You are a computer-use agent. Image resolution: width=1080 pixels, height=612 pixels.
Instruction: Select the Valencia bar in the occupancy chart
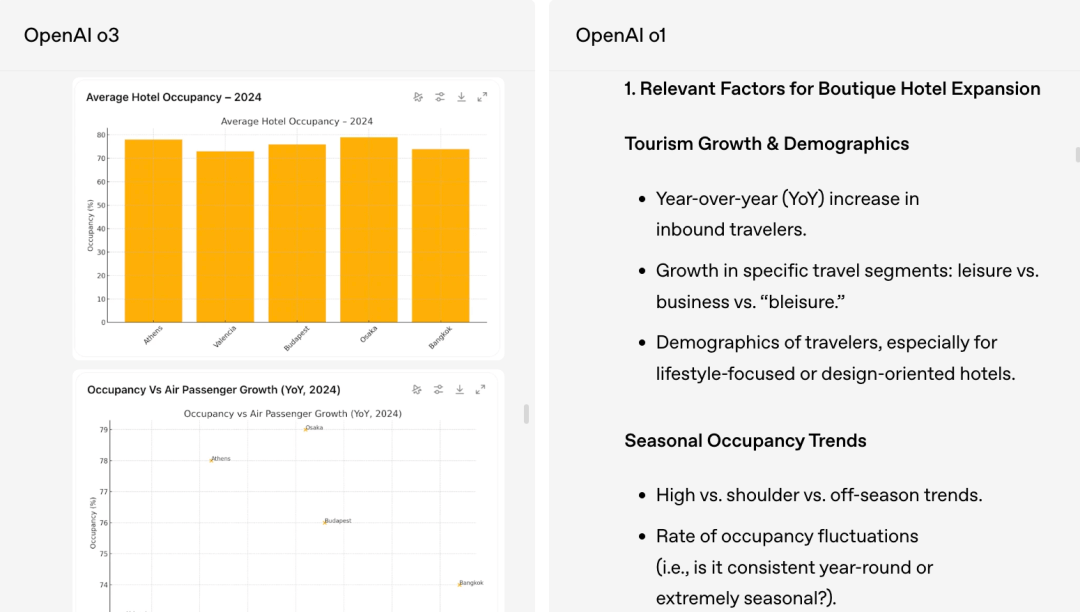(225, 237)
